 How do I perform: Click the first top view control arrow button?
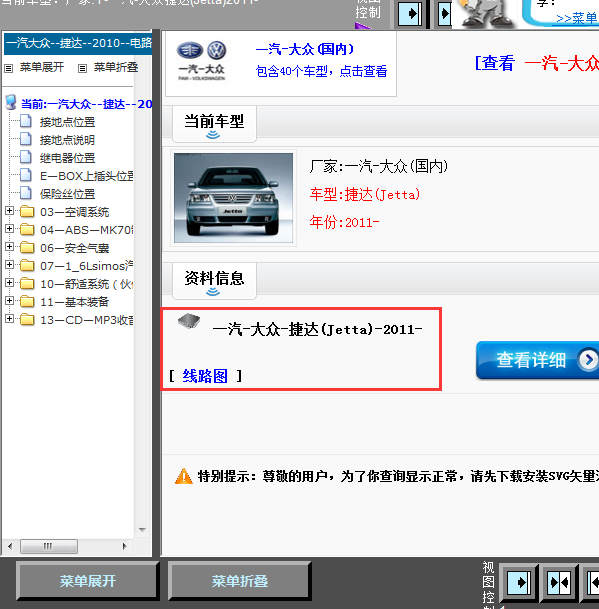point(410,14)
